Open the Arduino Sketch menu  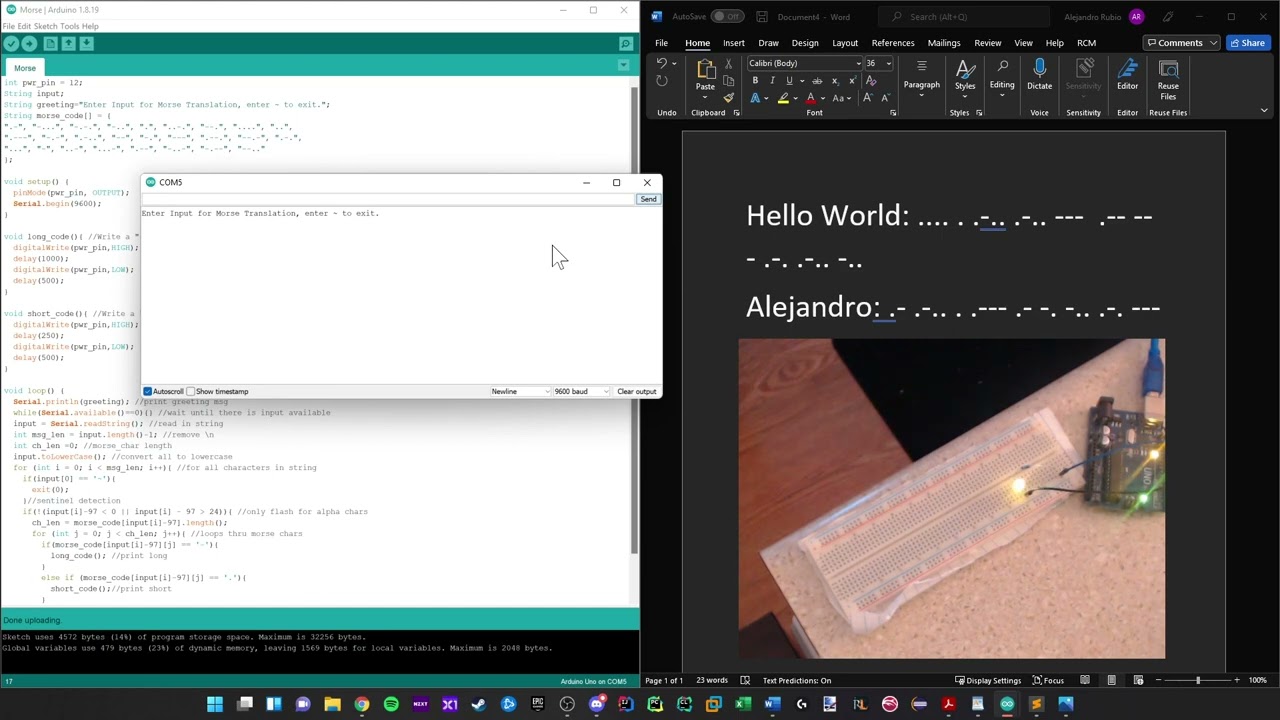point(46,26)
